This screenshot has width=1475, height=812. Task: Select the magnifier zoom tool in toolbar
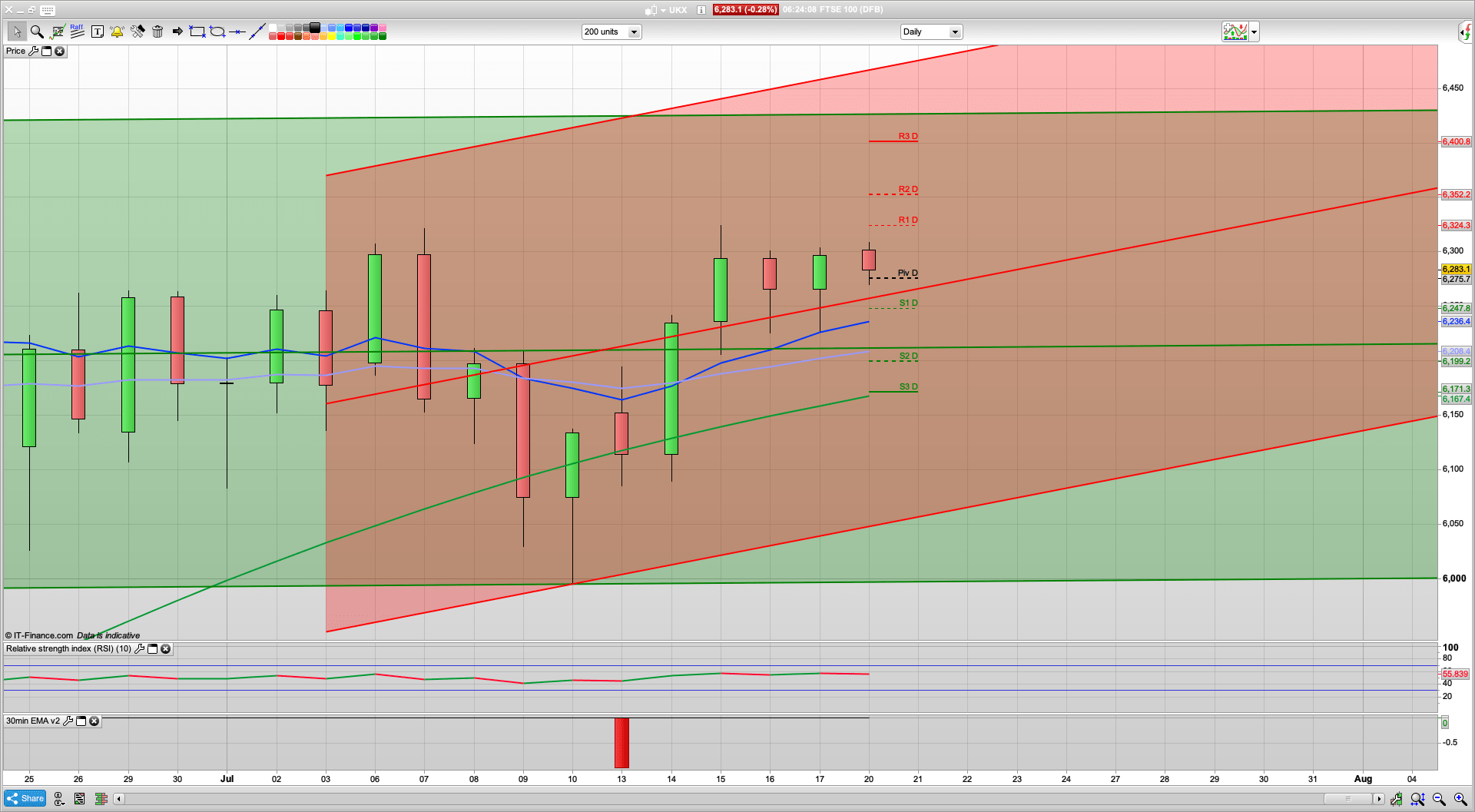(37, 31)
